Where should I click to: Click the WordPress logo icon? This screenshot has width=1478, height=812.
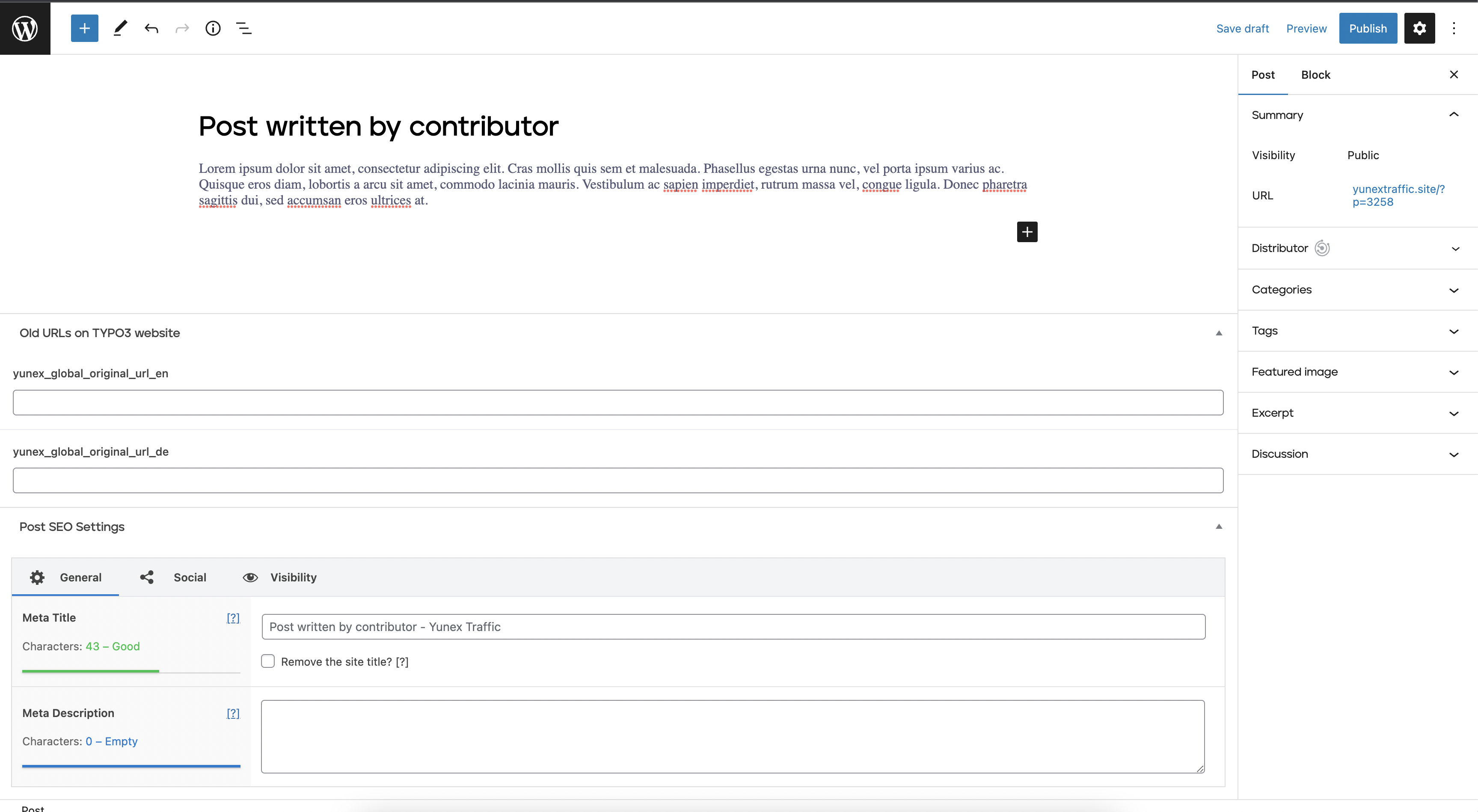point(25,28)
